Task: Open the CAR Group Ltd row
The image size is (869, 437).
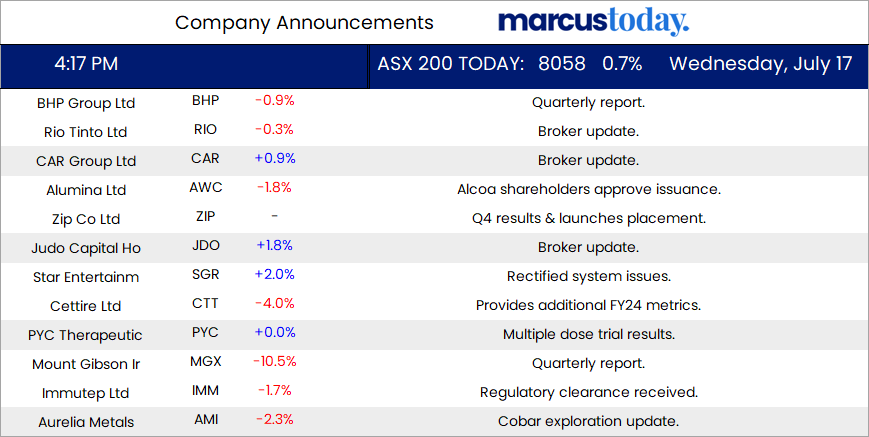Action: [x=86, y=161]
